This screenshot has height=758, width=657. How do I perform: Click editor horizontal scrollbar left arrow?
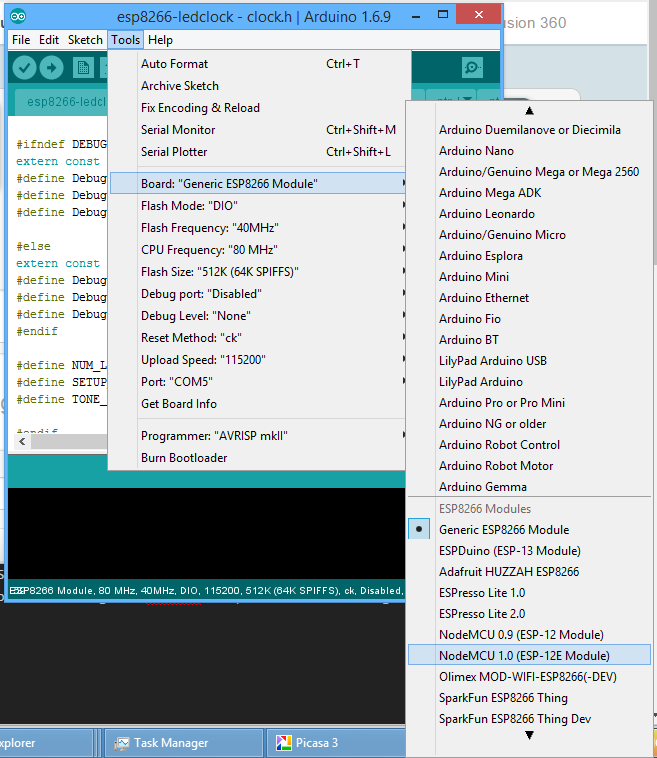tap(22, 441)
